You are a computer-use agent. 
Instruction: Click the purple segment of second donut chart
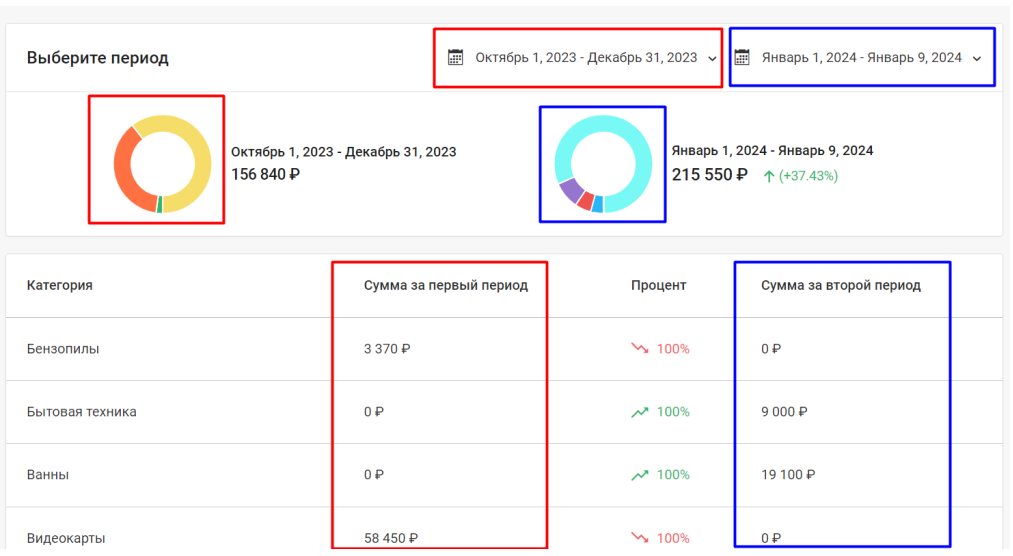(571, 190)
